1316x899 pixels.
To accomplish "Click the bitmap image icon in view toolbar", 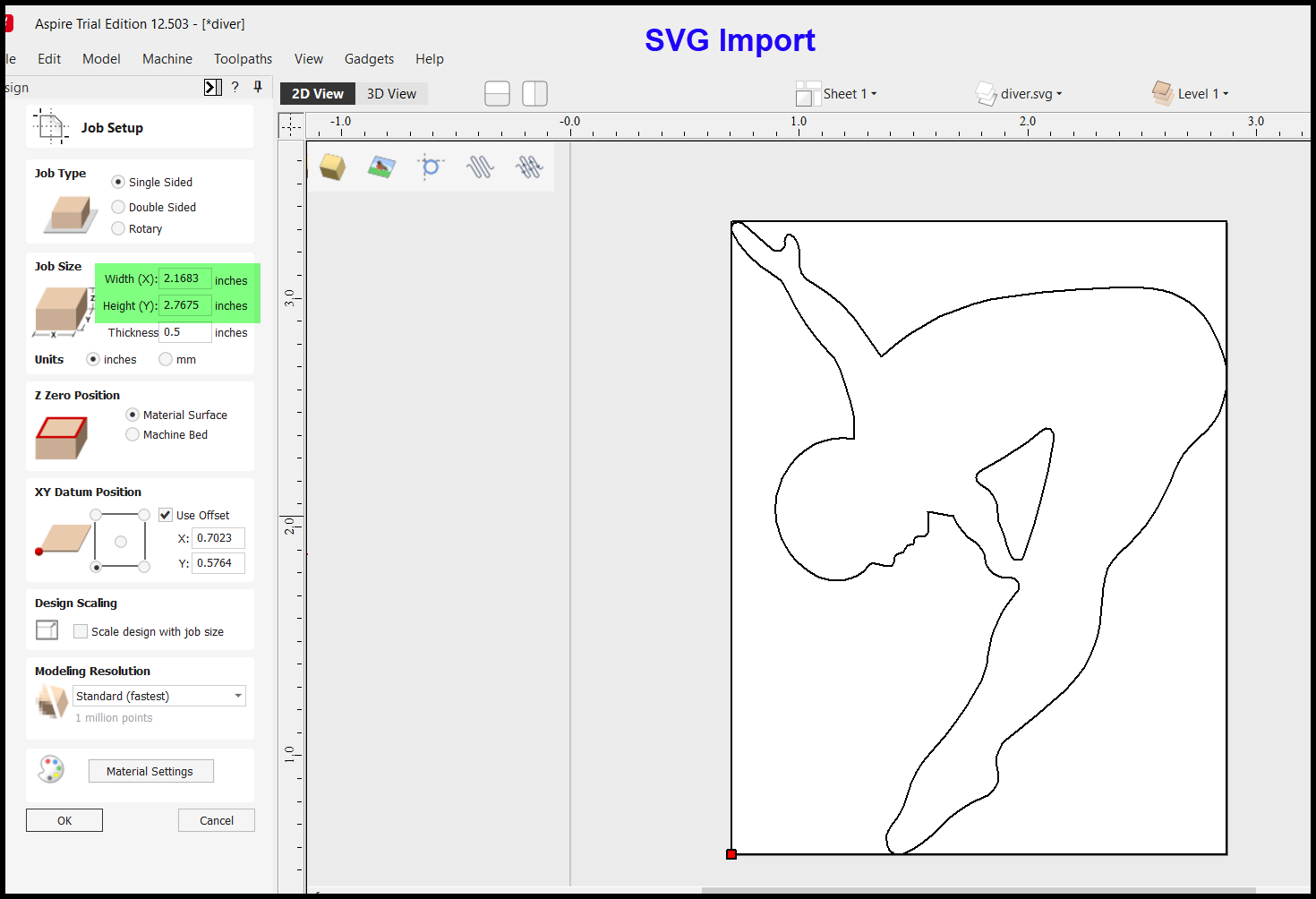I will 381,167.
